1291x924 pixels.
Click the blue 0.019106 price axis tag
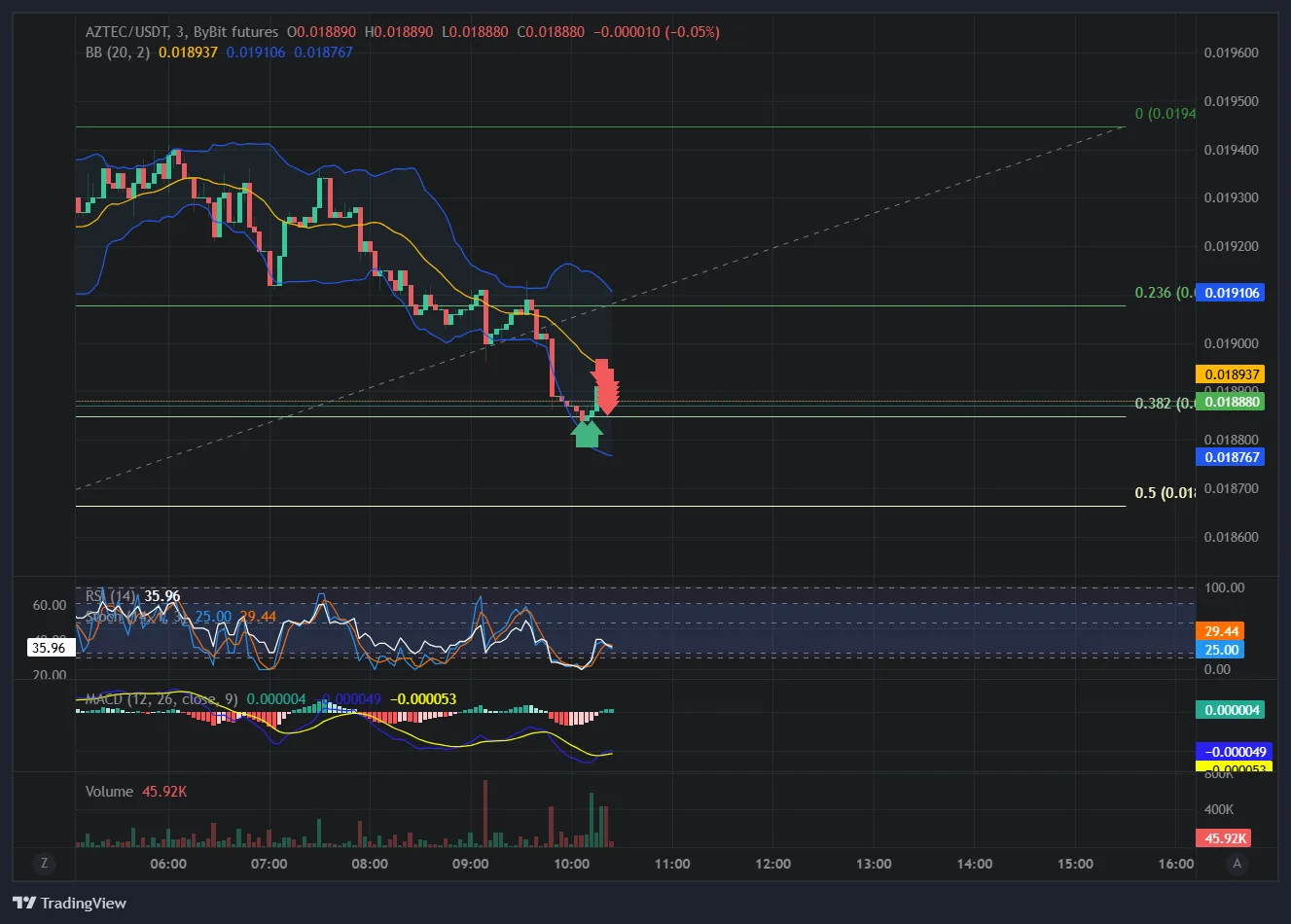coord(1232,293)
